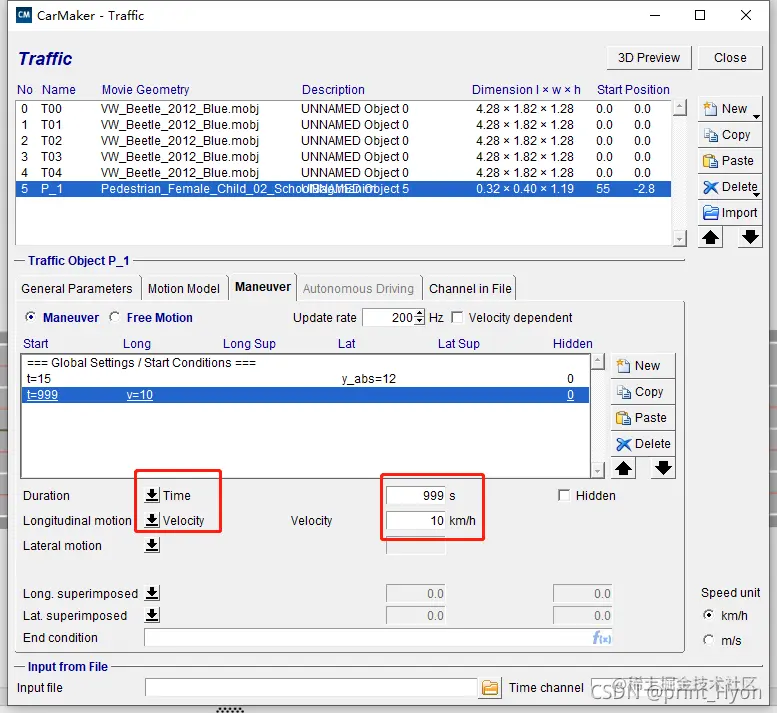This screenshot has height=713, width=777.
Task: Open the Lat. superimposed dropdown
Action: tap(152, 615)
